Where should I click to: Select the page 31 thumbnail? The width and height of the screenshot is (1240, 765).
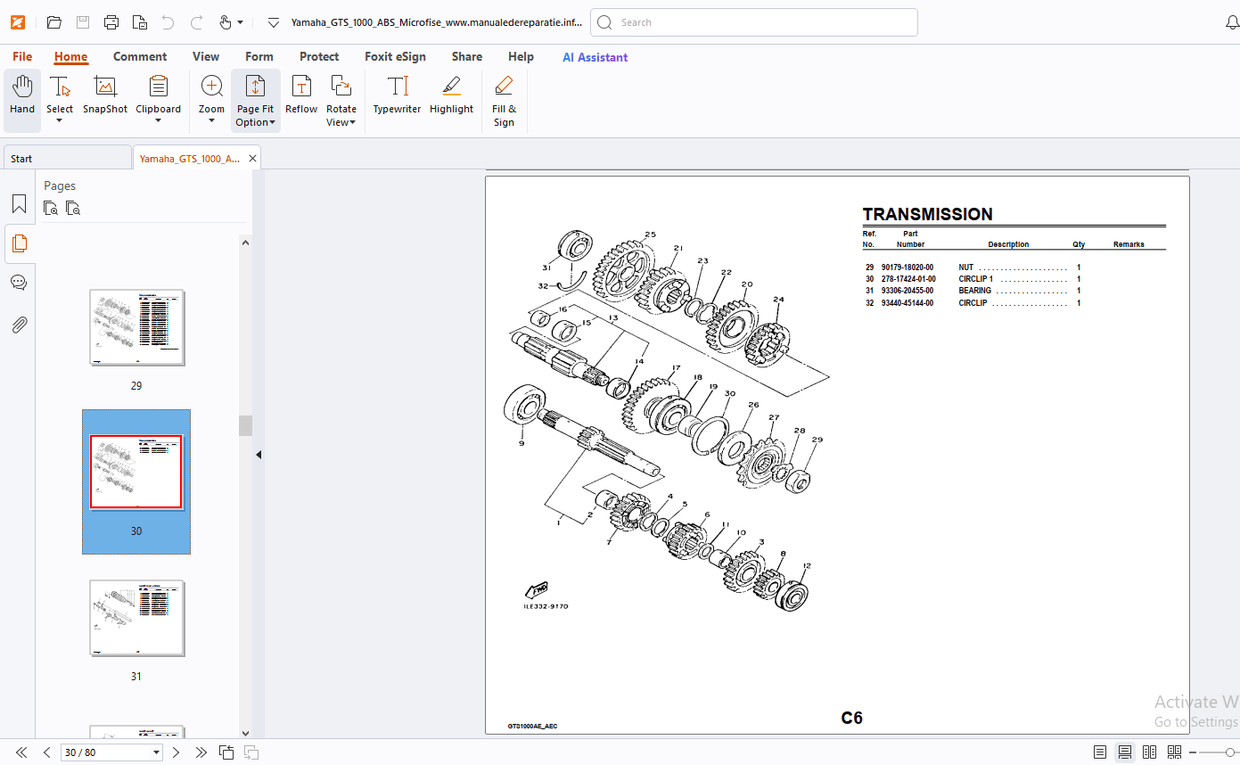[136, 617]
